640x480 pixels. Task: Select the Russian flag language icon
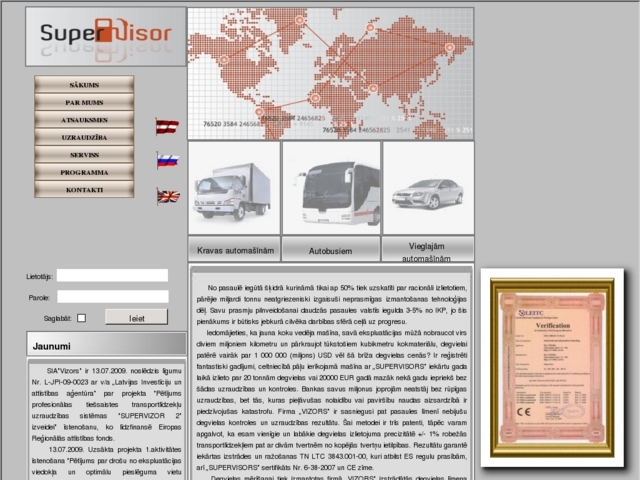point(167,161)
